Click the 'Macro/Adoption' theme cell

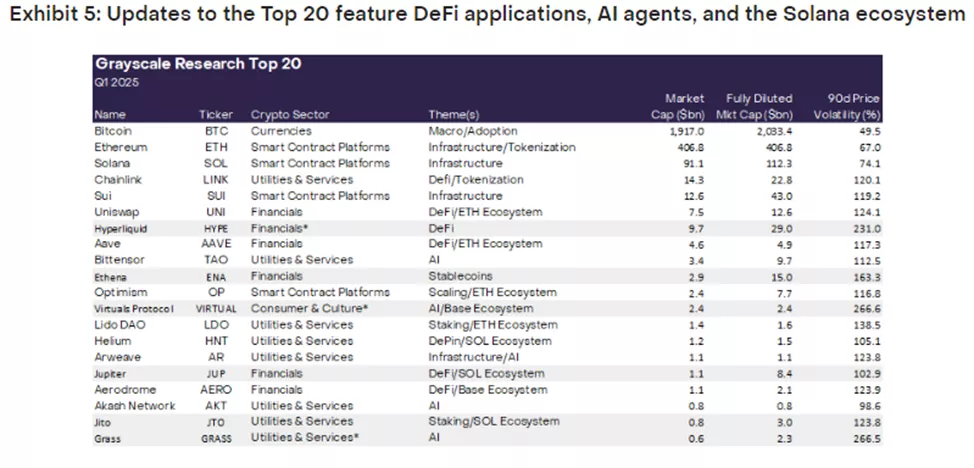click(473, 131)
